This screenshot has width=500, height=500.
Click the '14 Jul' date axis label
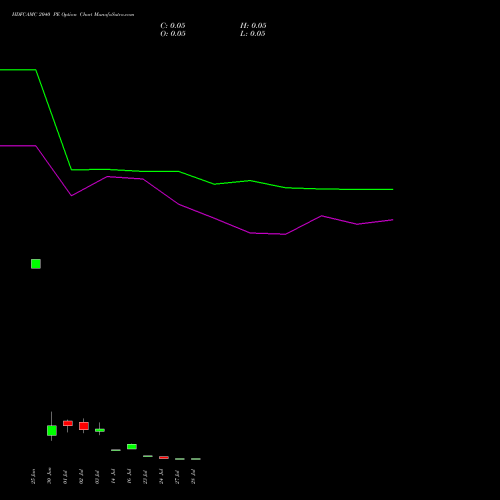pyautogui.click(x=113, y=477)
